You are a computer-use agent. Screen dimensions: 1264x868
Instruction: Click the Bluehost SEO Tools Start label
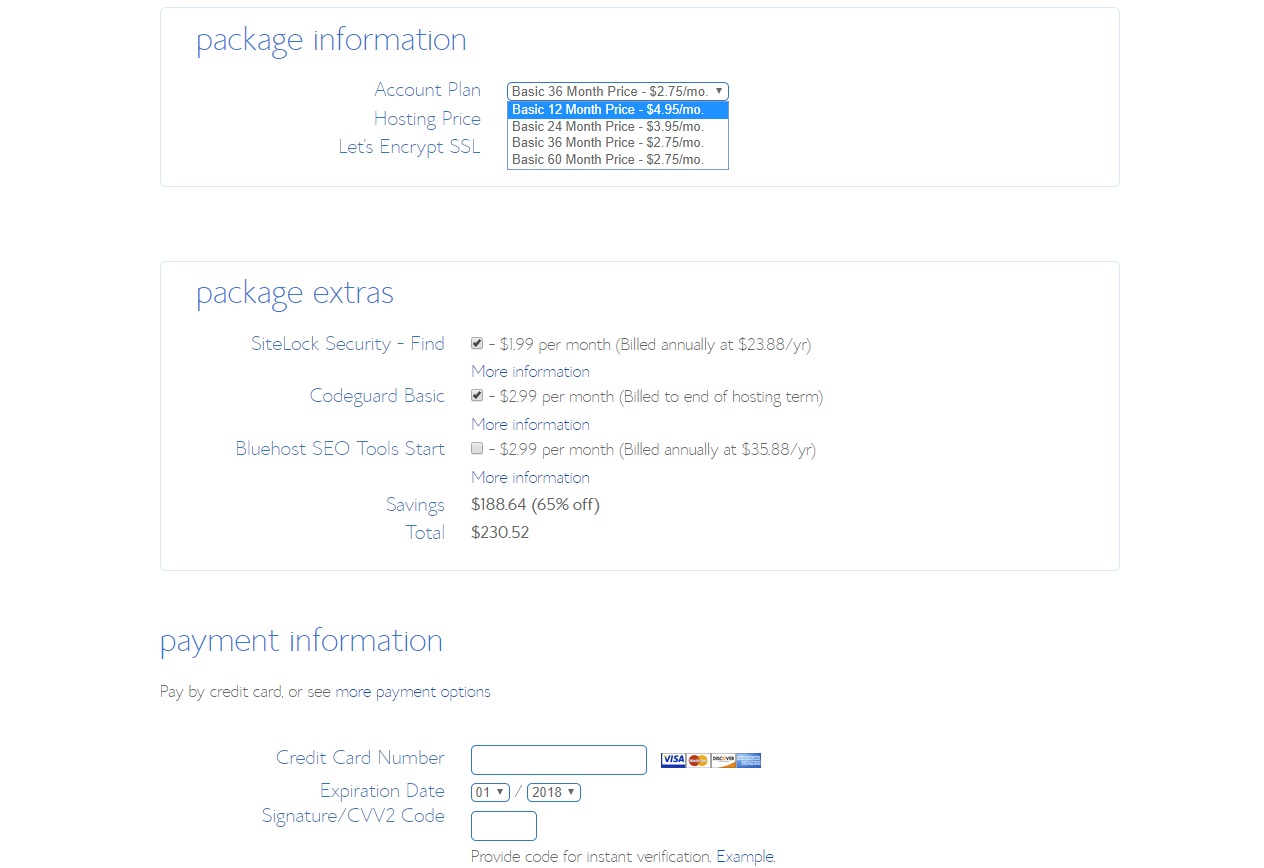point(340,448)
